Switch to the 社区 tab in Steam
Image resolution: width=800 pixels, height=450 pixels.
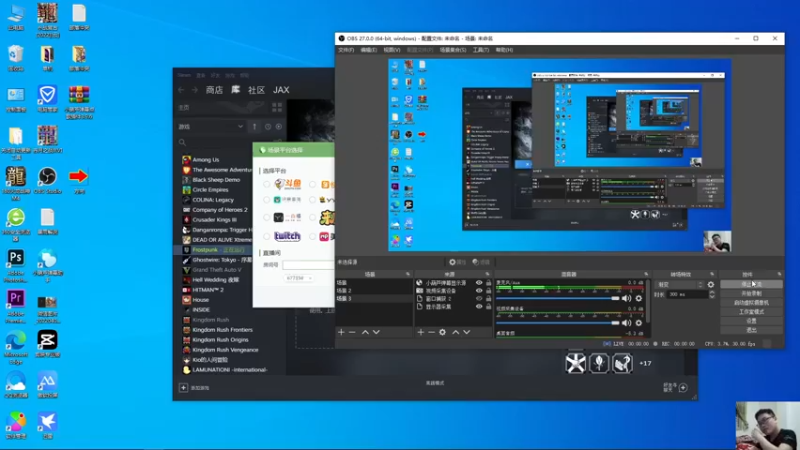256,90
